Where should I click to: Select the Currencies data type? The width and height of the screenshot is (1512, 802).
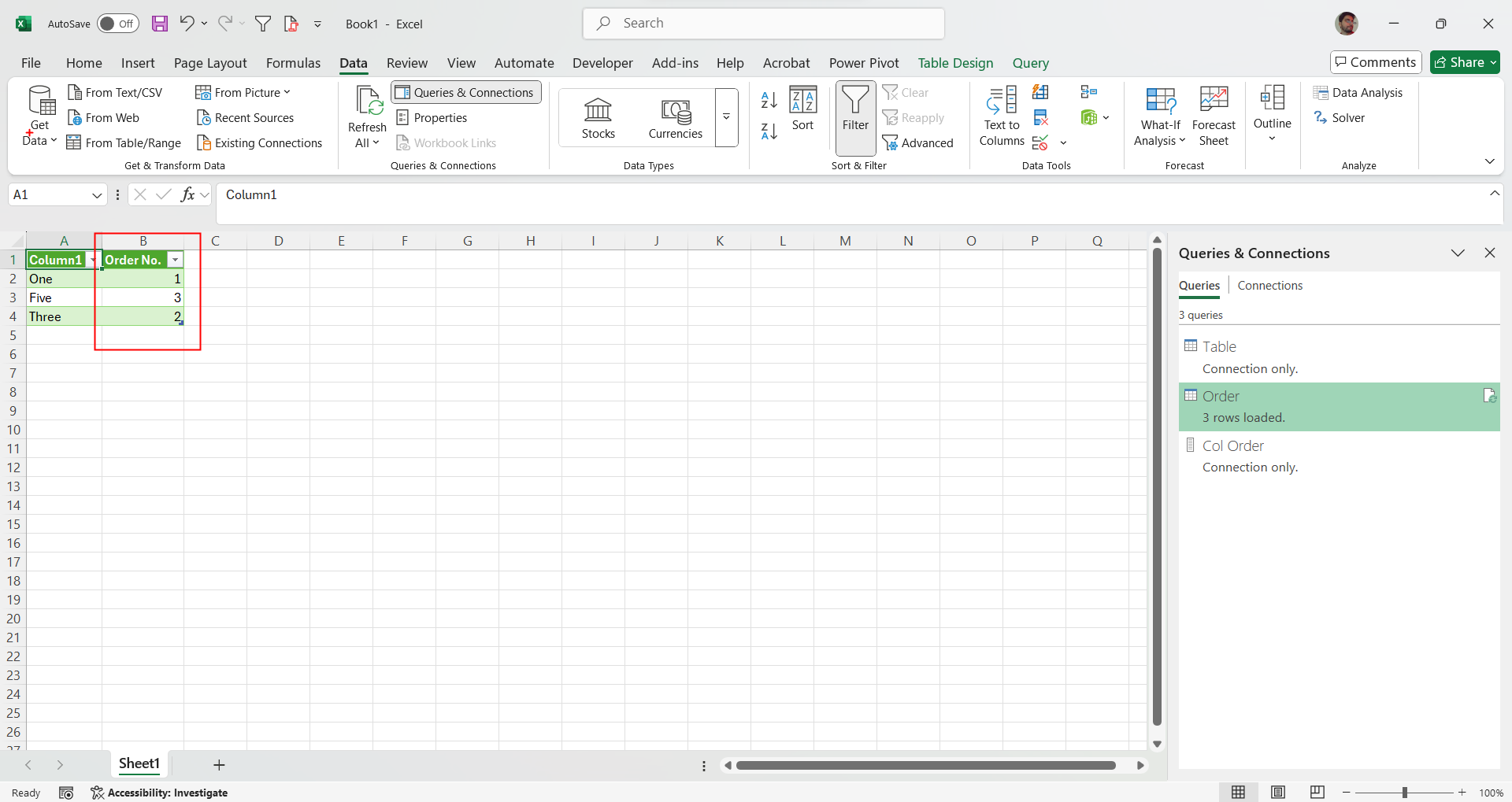click(x=676, y=118)
